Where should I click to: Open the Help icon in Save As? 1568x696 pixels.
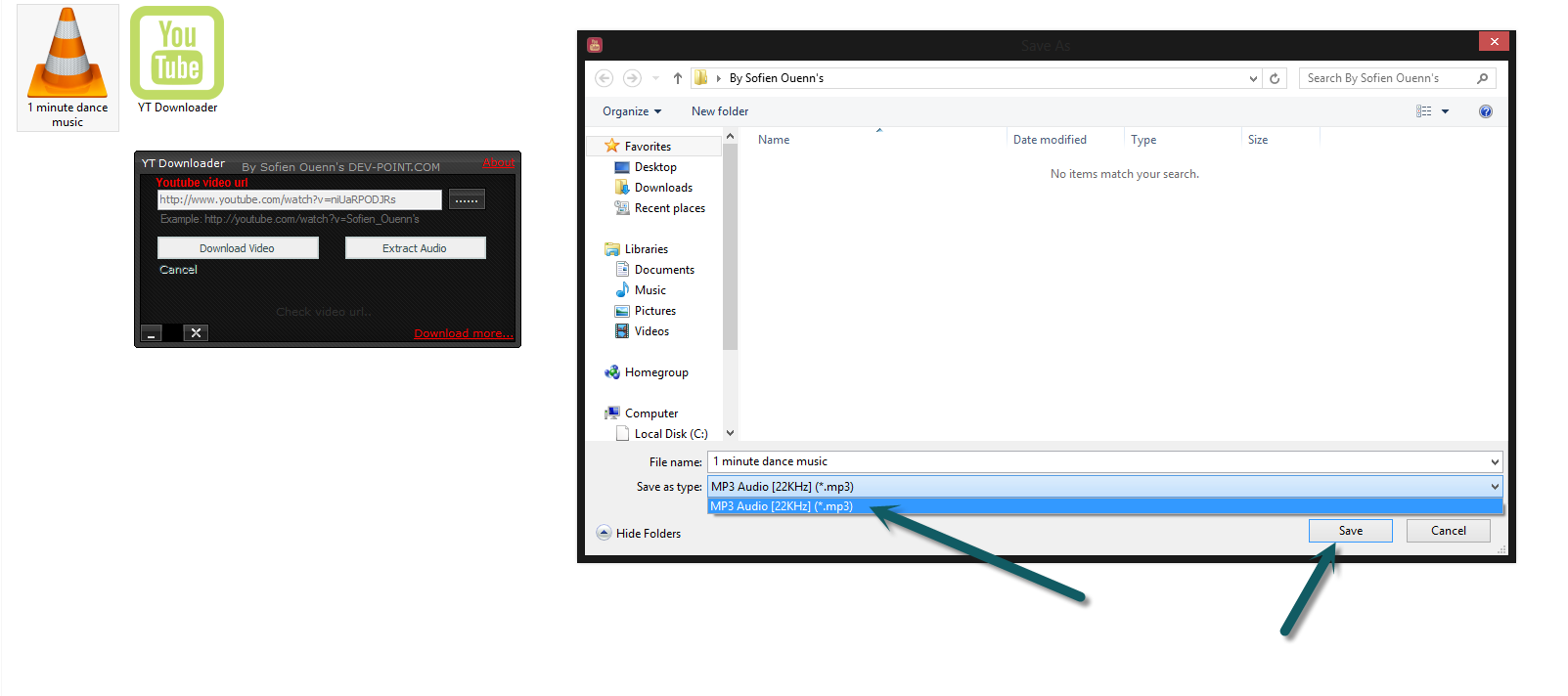point(1486,111)
